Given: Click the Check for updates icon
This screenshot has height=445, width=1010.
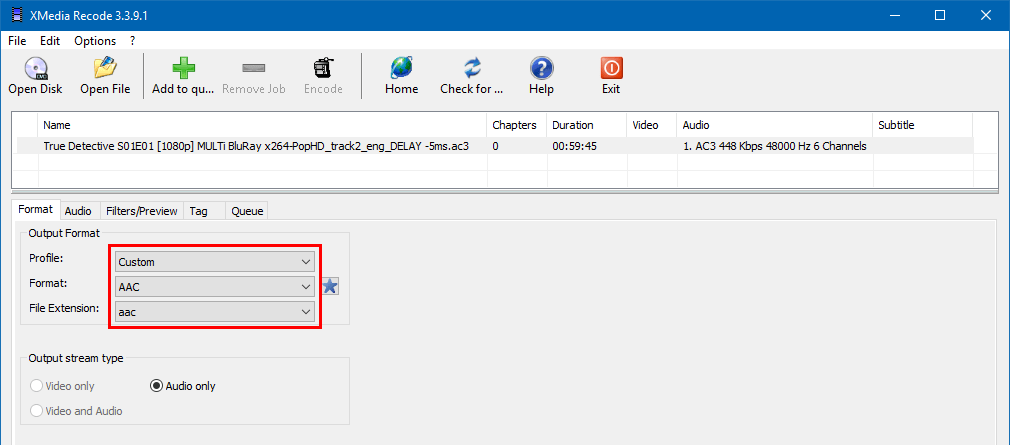Looking at the screenshot, I should pos(472,68).
